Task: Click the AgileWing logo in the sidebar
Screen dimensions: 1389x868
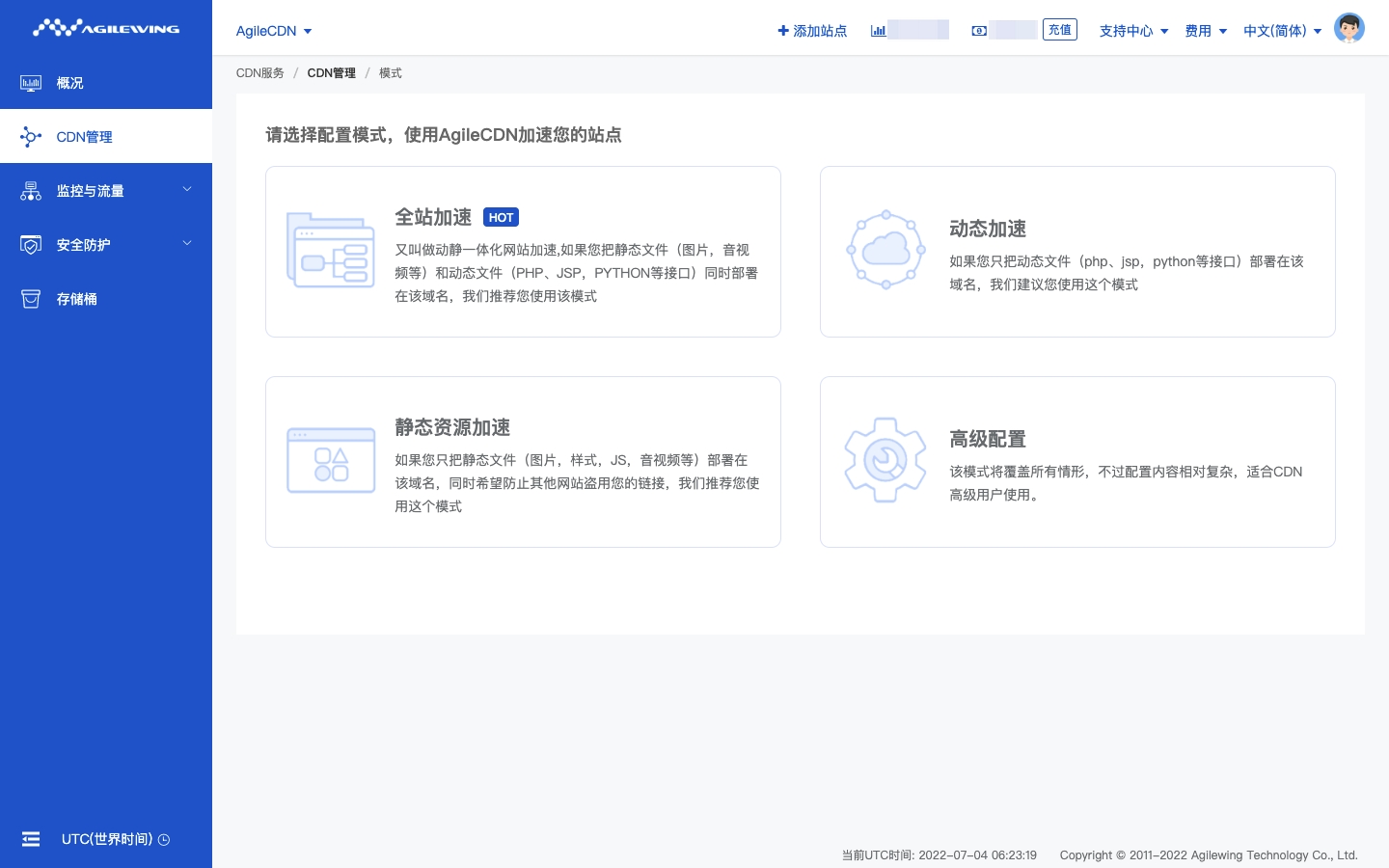Action: pyautogui.click(x=106, y=28)
